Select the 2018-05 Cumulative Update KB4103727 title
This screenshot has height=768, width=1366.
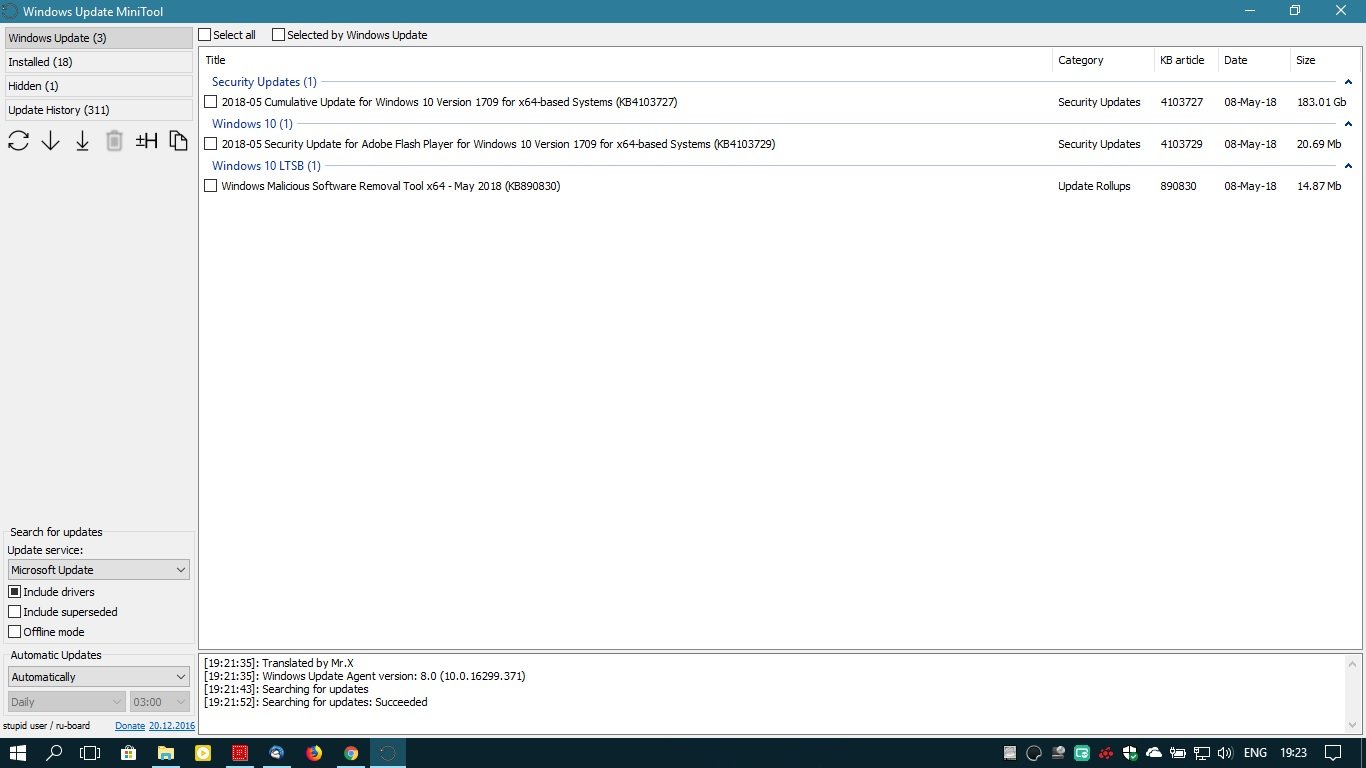(x=449, y=102)
